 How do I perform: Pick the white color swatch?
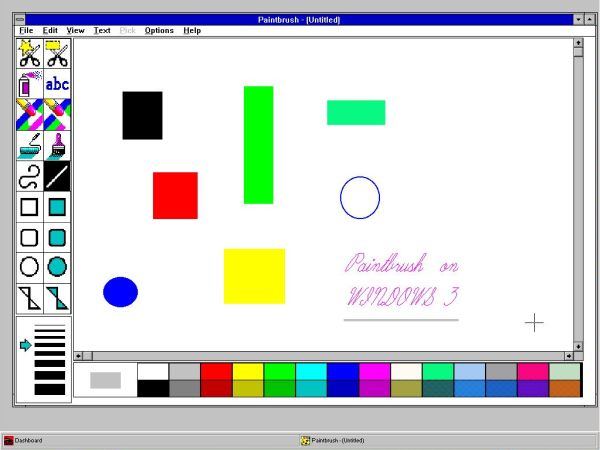pyautogui.click(x=153, y=372)
